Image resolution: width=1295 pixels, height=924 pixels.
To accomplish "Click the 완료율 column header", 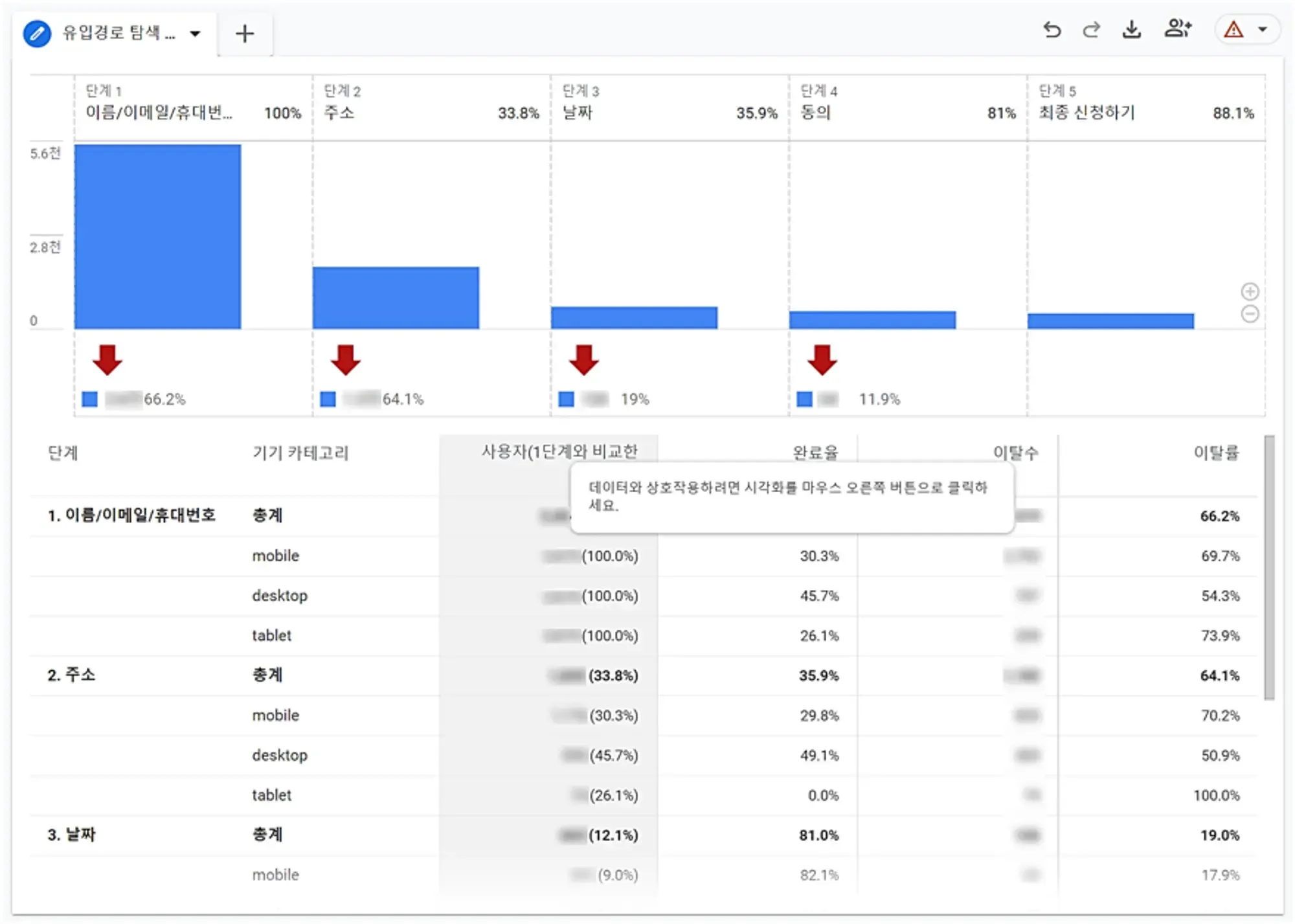I will point(815,453).
